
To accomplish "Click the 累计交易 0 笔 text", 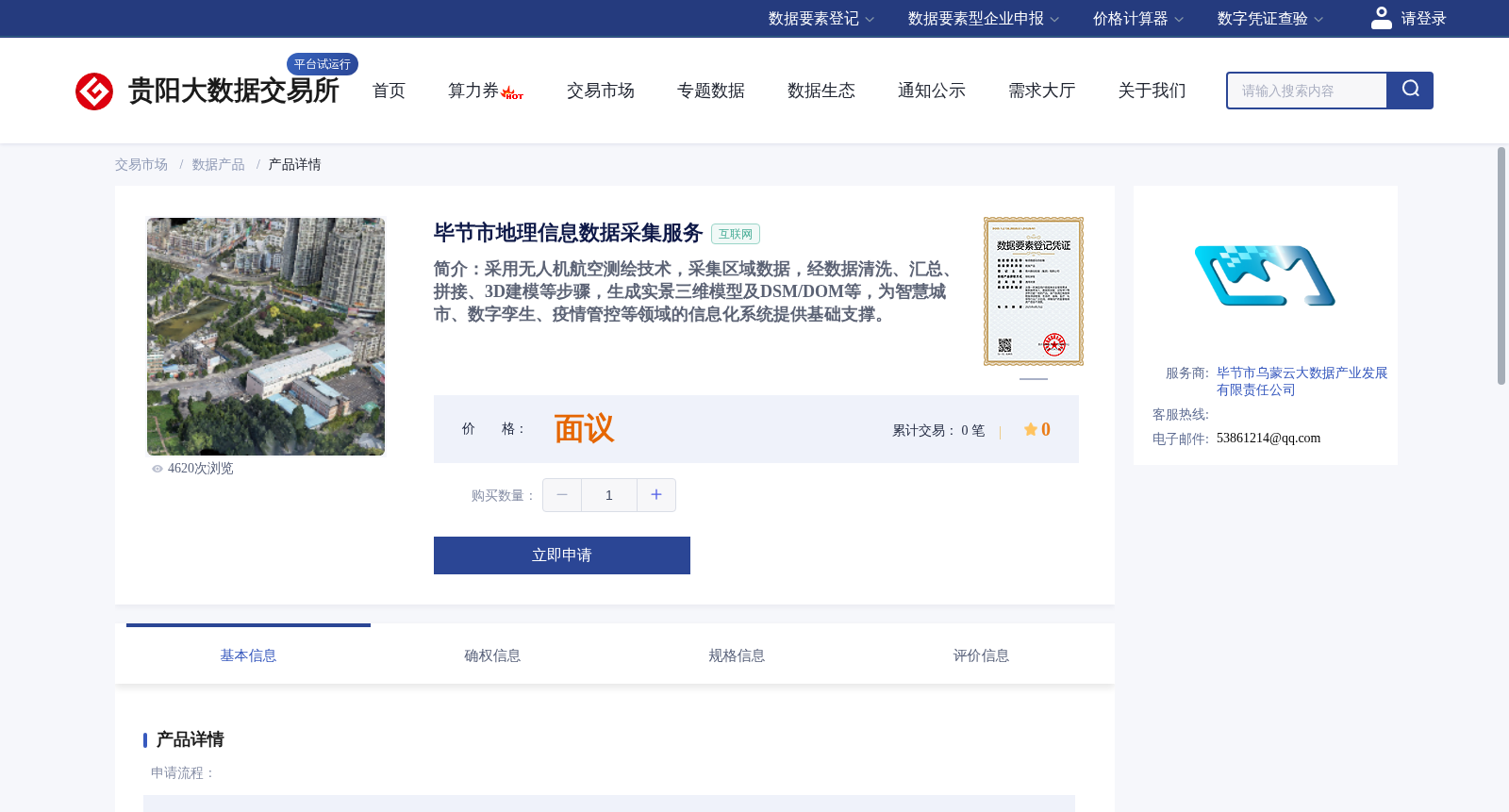I will click(x=938, y=430).
